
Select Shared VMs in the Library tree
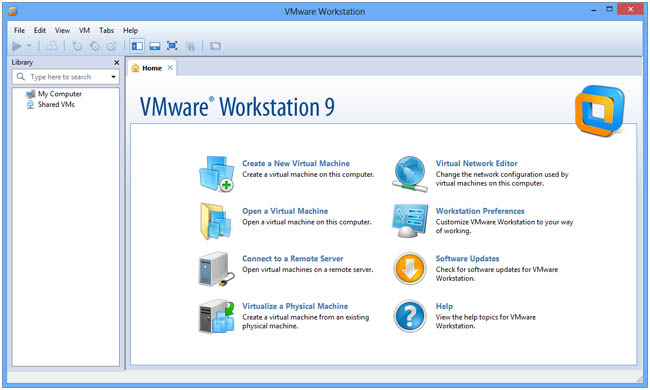56,104
